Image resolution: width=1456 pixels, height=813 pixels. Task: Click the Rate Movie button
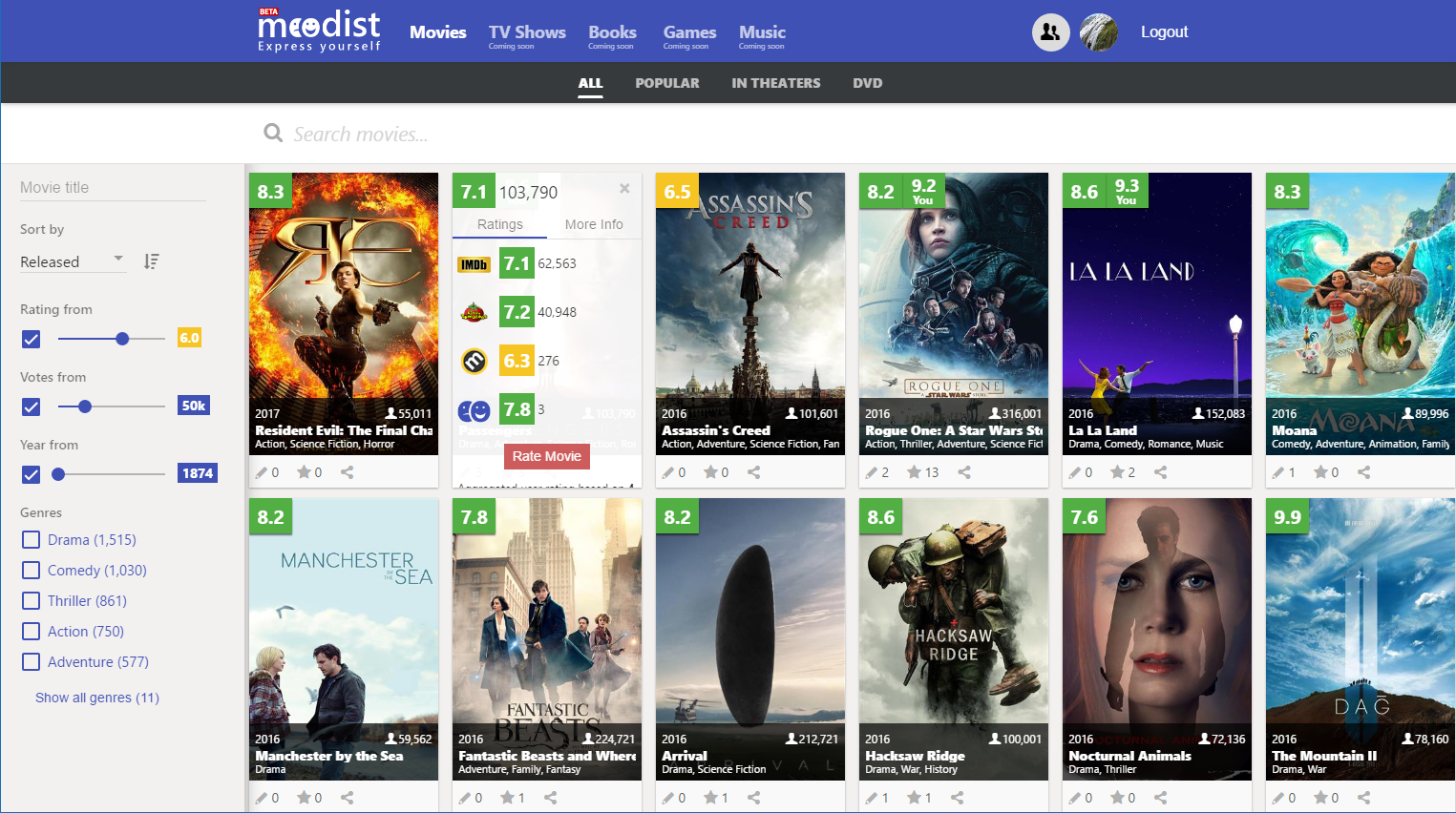click(547, 456)
